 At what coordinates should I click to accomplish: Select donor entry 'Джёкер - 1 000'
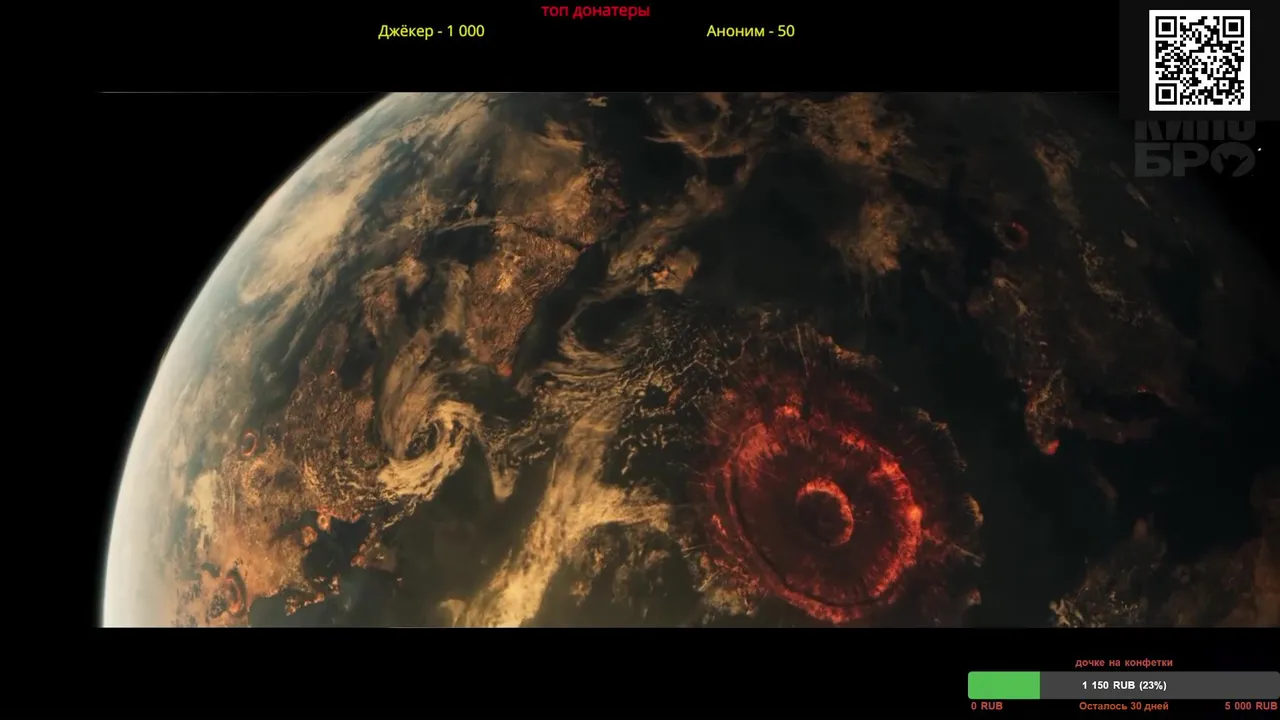tap(431, 31)
